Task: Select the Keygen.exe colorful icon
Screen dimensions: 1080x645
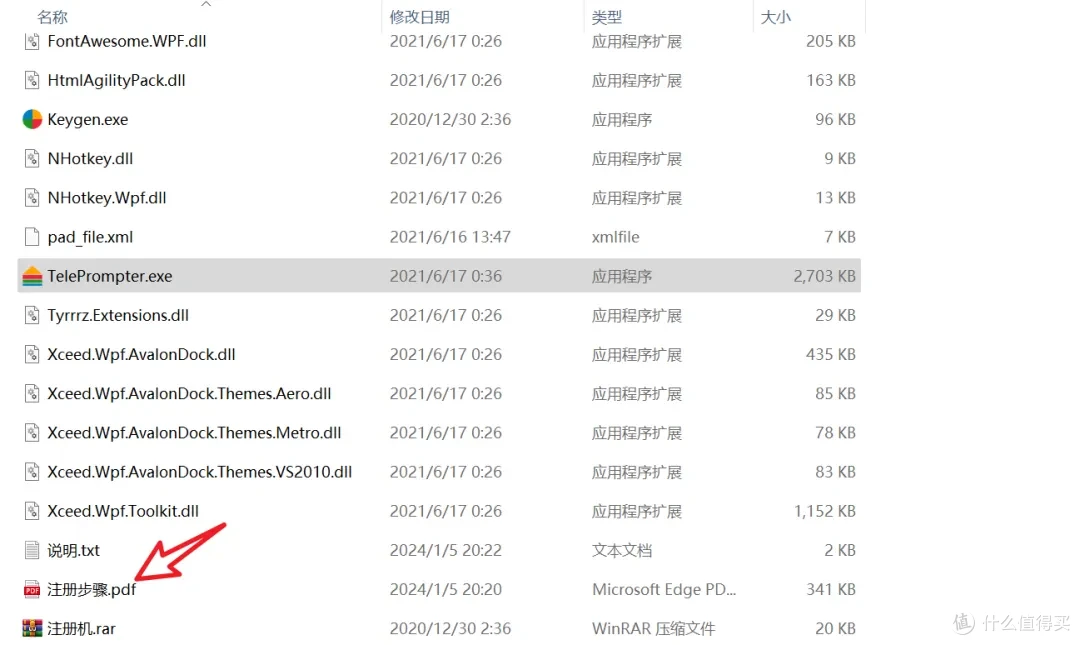Action: (32, 119)
